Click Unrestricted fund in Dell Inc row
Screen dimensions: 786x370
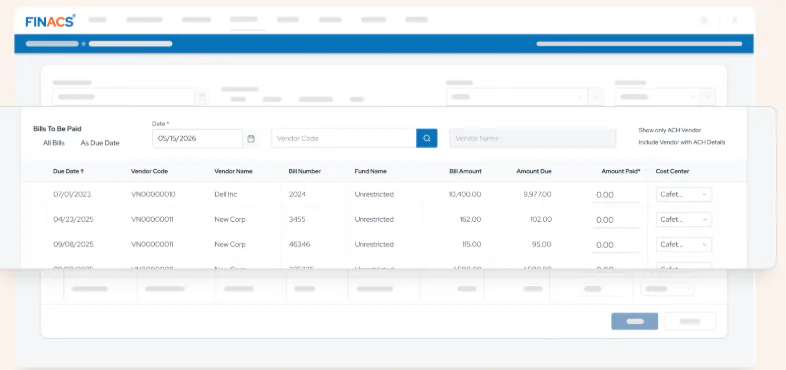pyautogui.click(x=374, y=195)
